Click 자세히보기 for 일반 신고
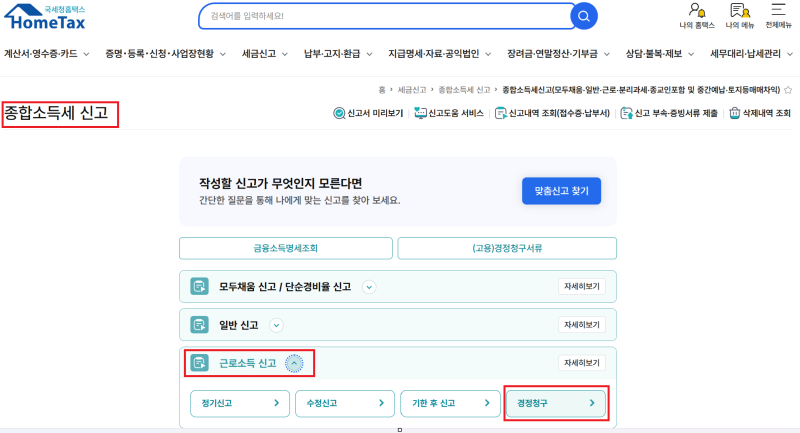Viewport: 800px width, 433px height. pos(582,325)
